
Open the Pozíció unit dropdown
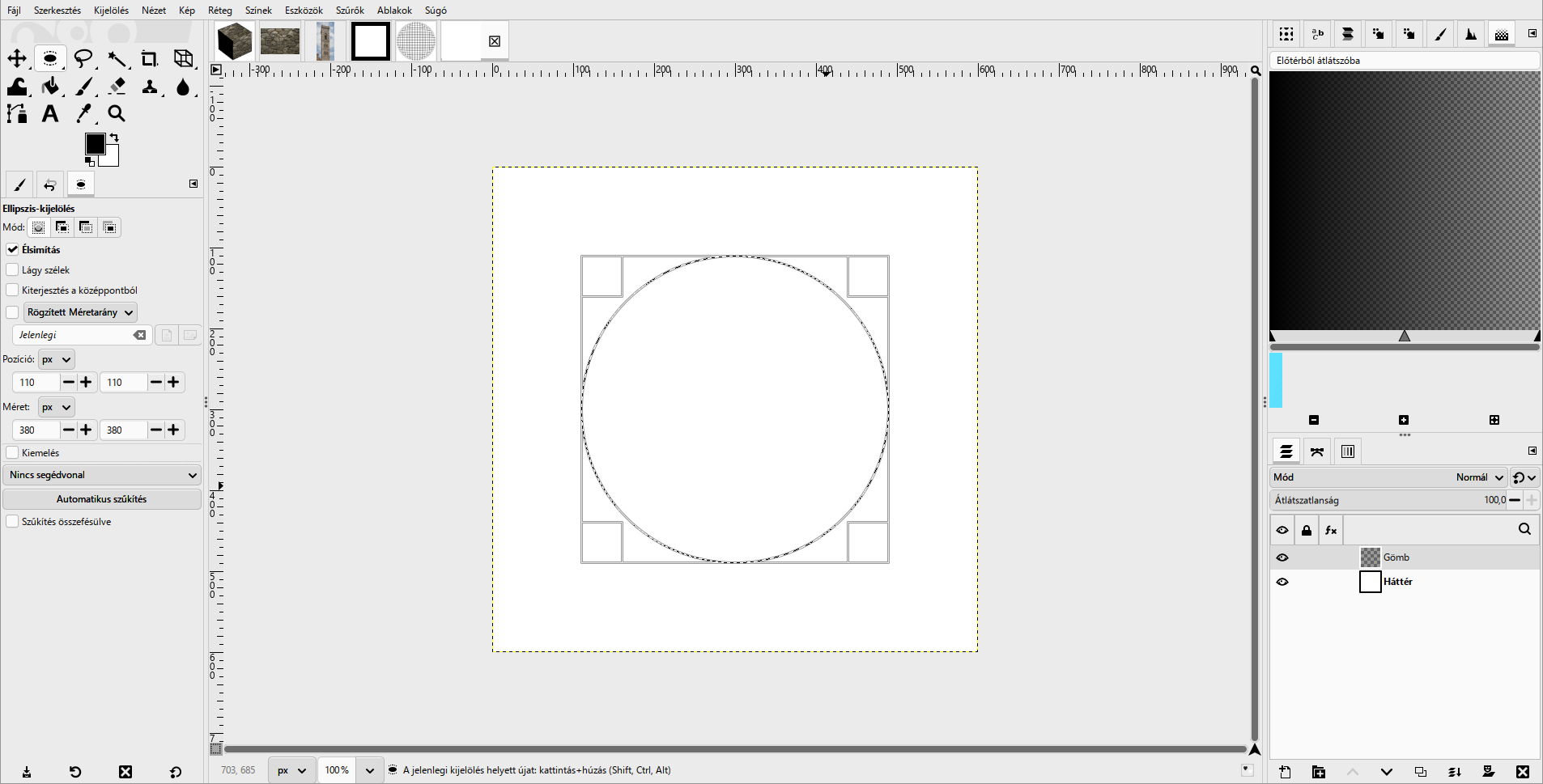(57, 359)
